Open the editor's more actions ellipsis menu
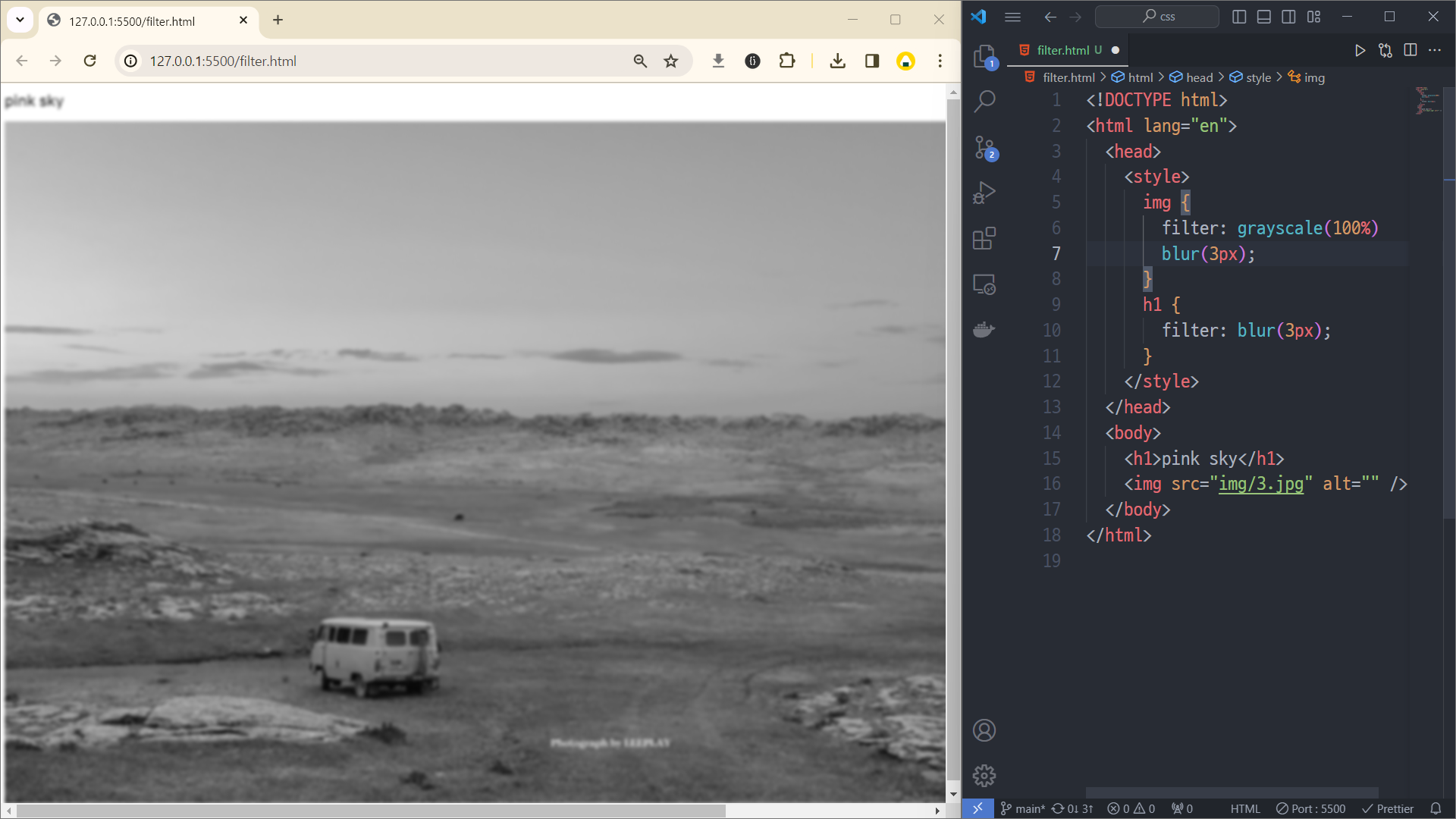Viewport: 1456px width, 819px height. (1435, 50)
